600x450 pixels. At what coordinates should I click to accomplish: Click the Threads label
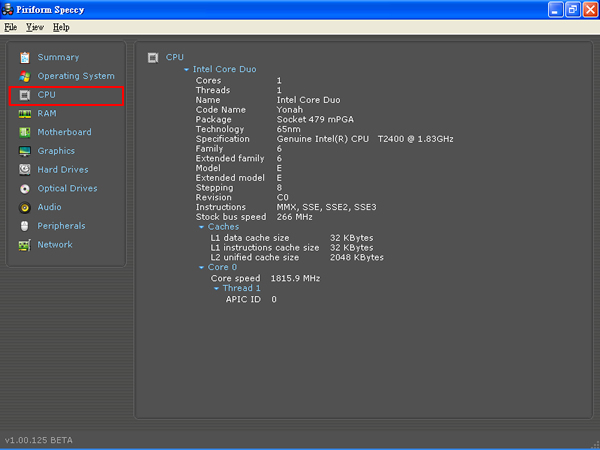tap(213, 90)
